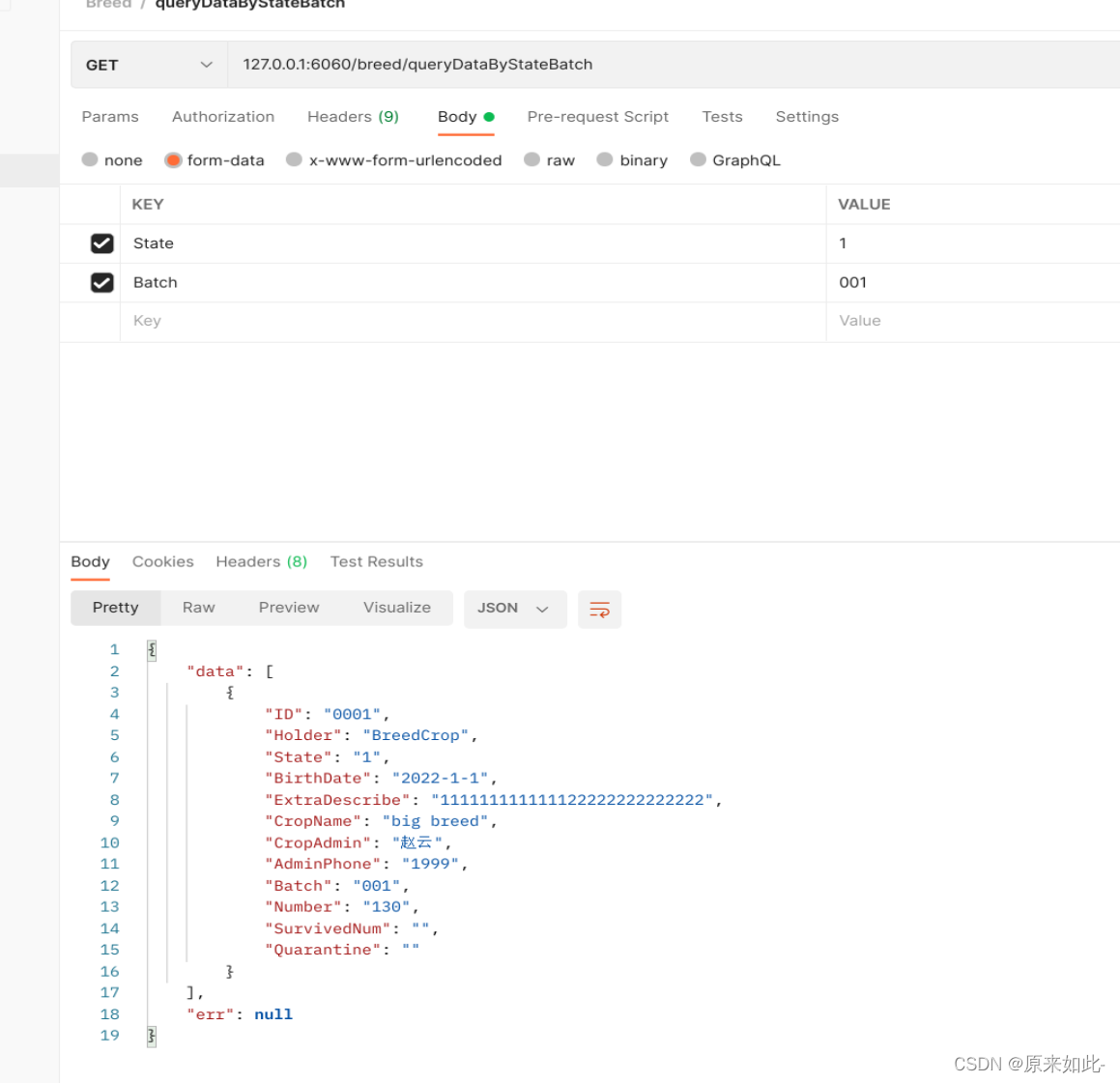Toggle word wrap icon in response toolbar
The width and height of the screenshot is (1120, 1083).
click(599, 609)
